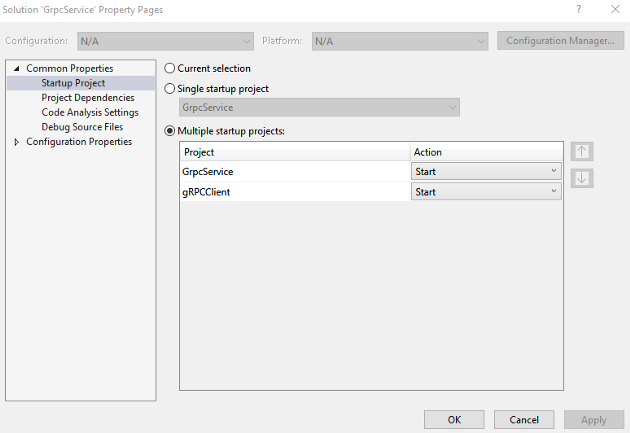Click the move project up arrow icon
Image resolution: width=630 pixels, height=433 pixels.
click(582, 152)
